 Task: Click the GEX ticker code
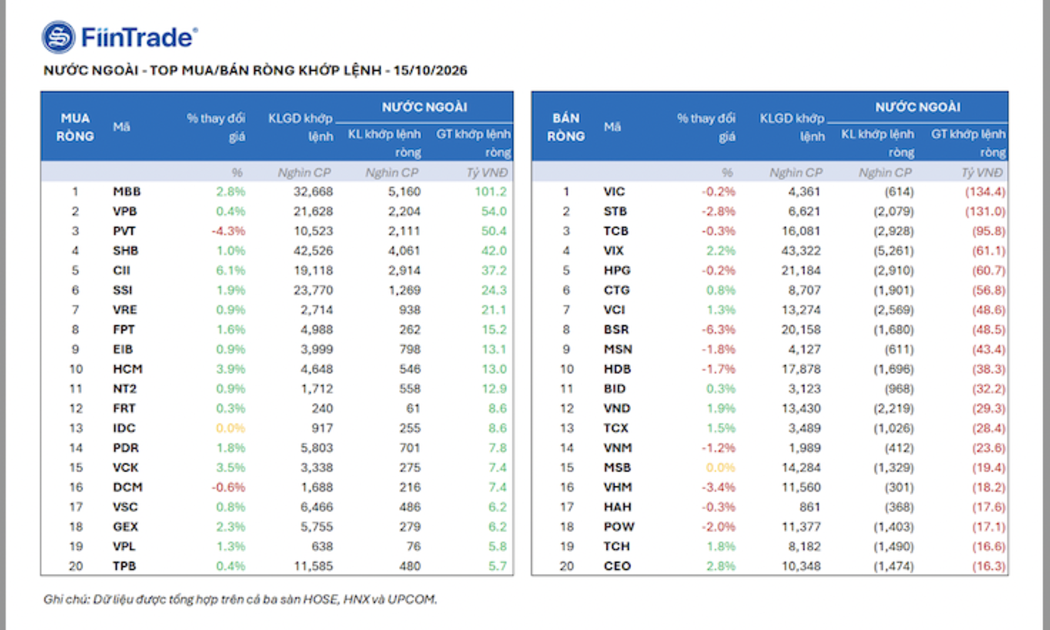click(125, 527)
